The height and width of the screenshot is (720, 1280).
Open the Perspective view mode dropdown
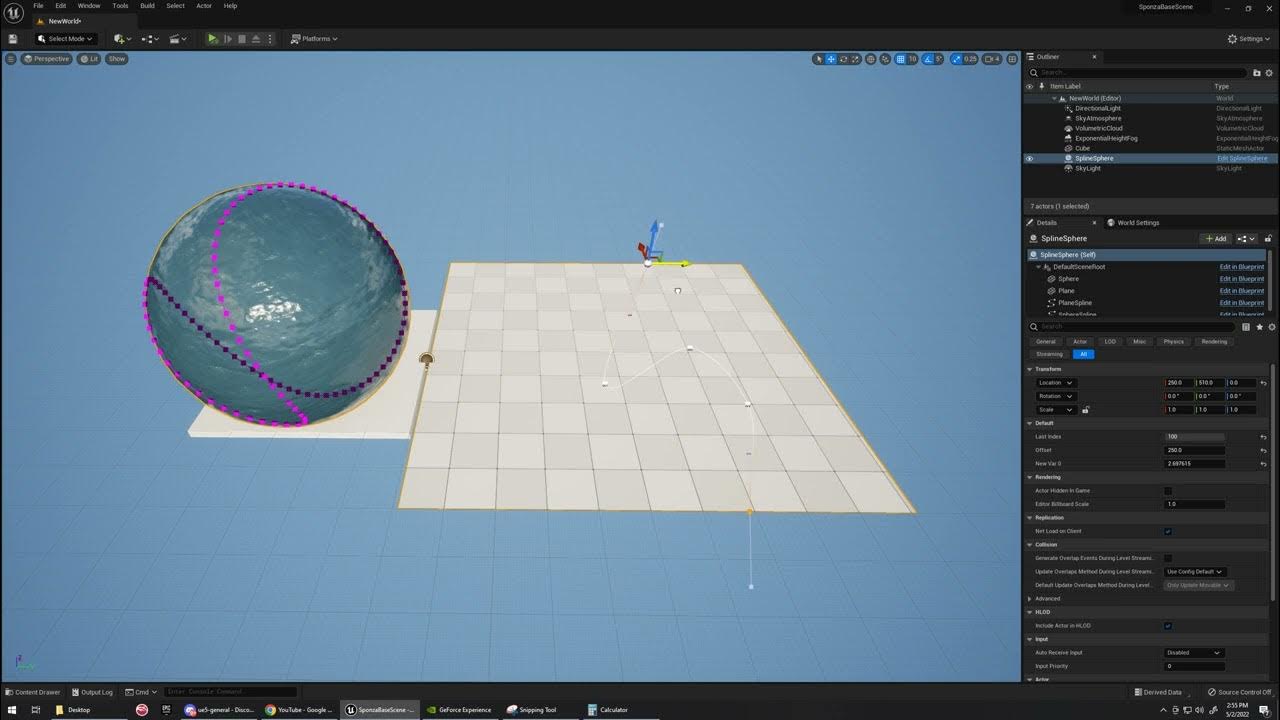click(47, 59)
